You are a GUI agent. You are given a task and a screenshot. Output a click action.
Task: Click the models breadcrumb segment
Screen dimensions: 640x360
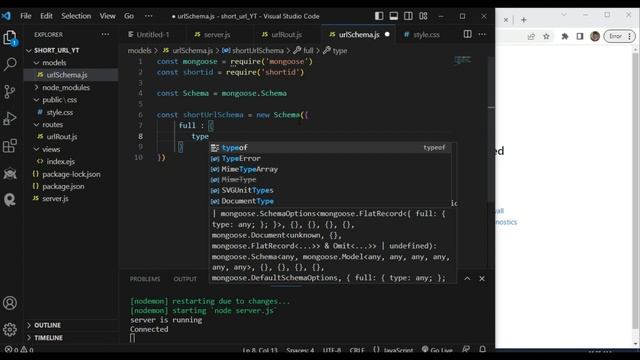point(140,51)
